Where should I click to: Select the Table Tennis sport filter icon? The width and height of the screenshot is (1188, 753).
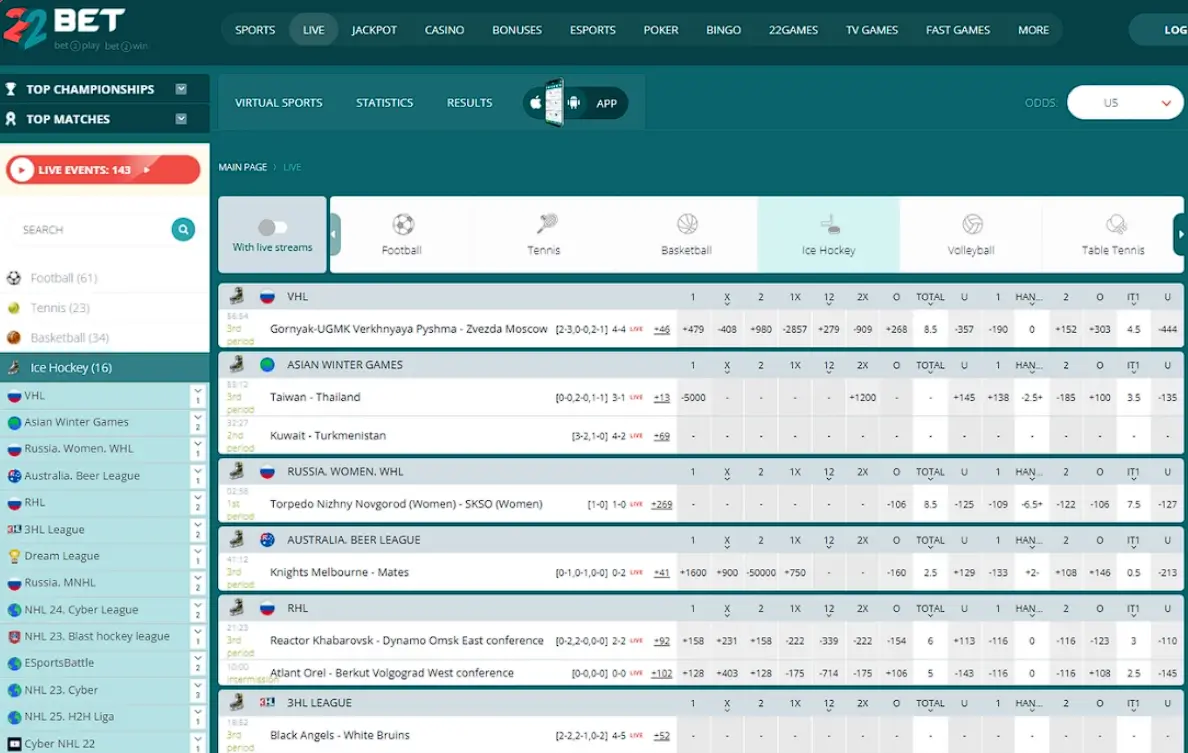(x=1112, y=225)
